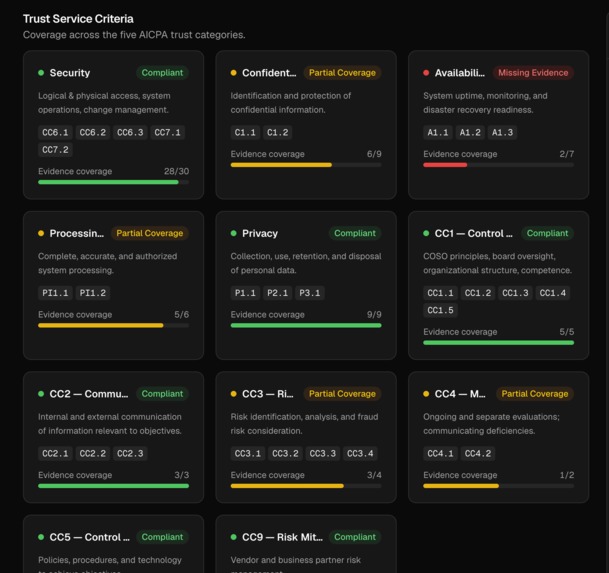Select the CC6.1 tag in Security
This screenshot has width=609, height=573.
point(55,132)
